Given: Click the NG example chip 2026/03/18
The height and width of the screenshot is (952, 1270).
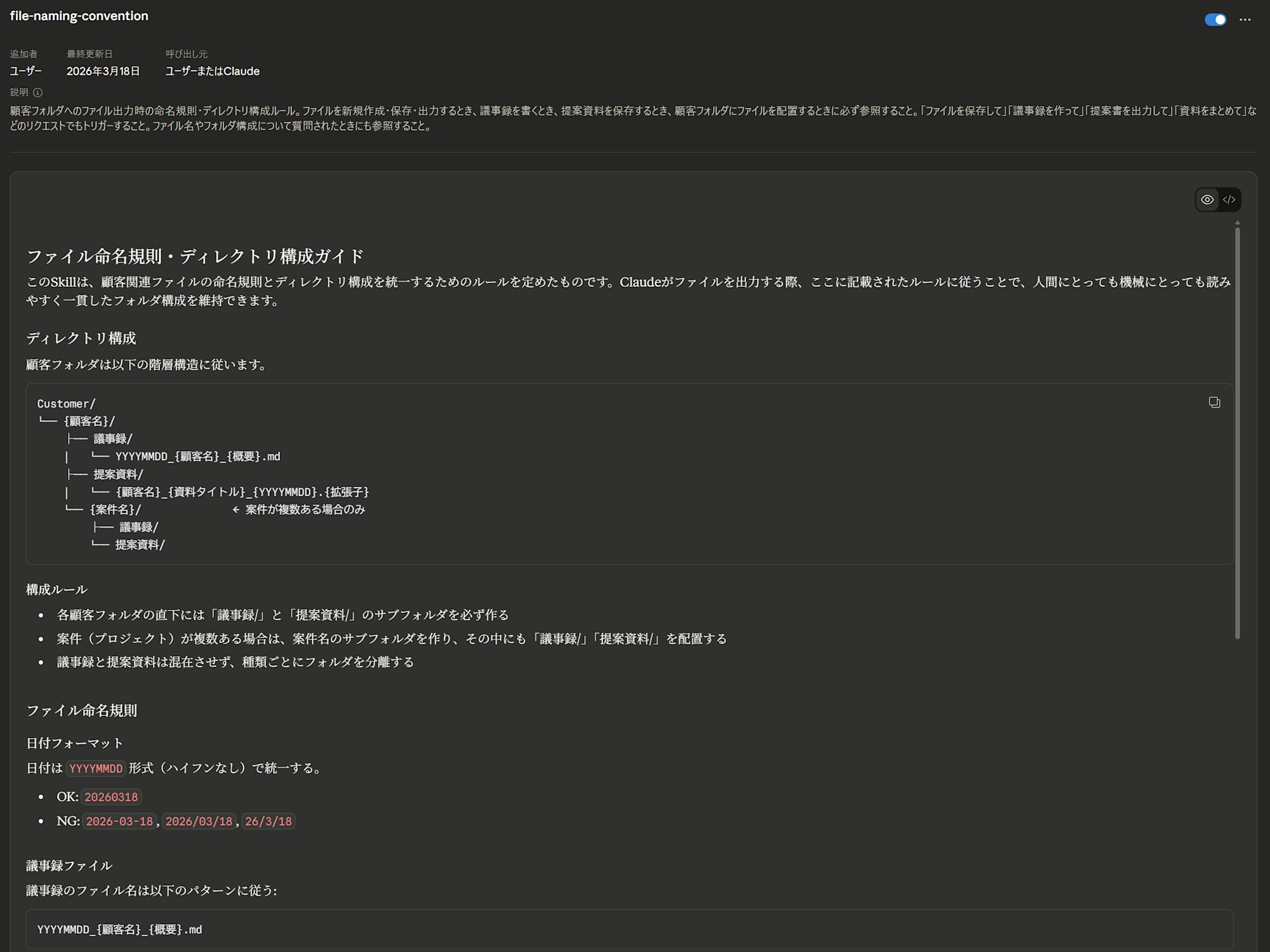Looking at the screenshot, I should tap(199, 821).
